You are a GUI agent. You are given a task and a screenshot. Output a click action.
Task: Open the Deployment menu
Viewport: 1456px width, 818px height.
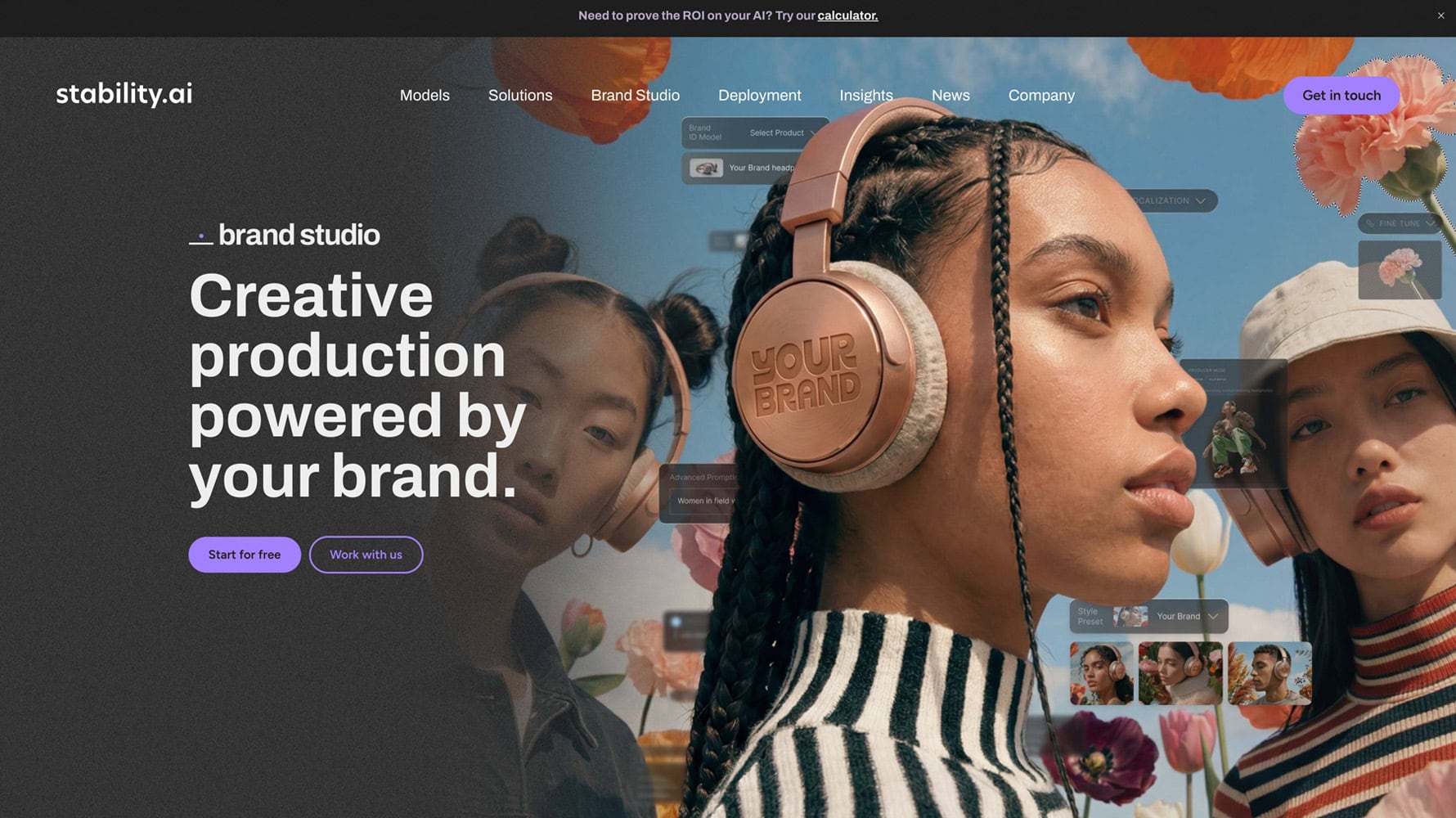759,96
